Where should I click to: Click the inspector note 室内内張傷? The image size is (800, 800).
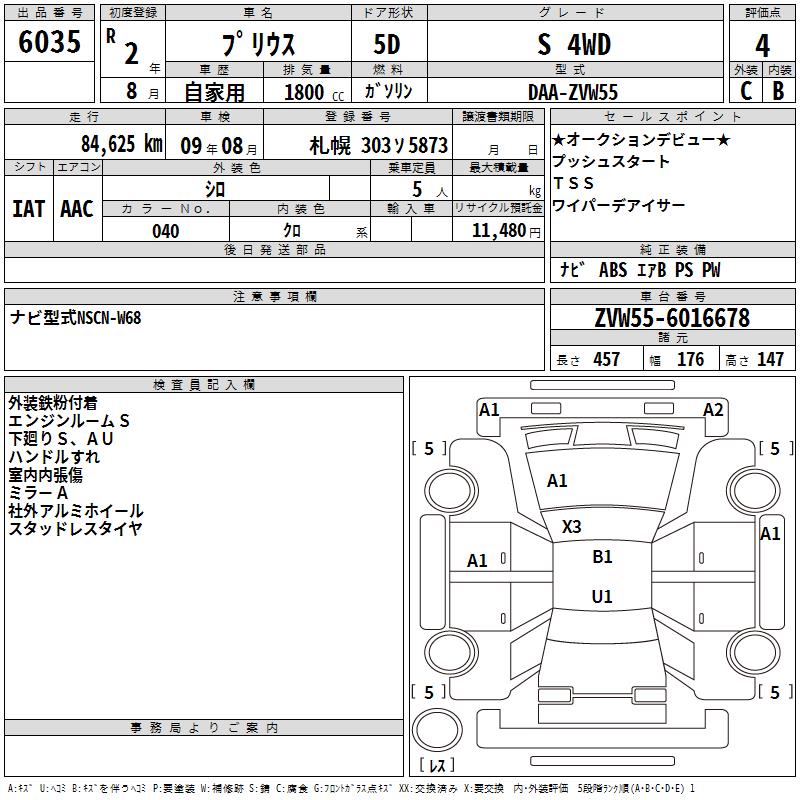pyautogui.click(x=45, y=475)
